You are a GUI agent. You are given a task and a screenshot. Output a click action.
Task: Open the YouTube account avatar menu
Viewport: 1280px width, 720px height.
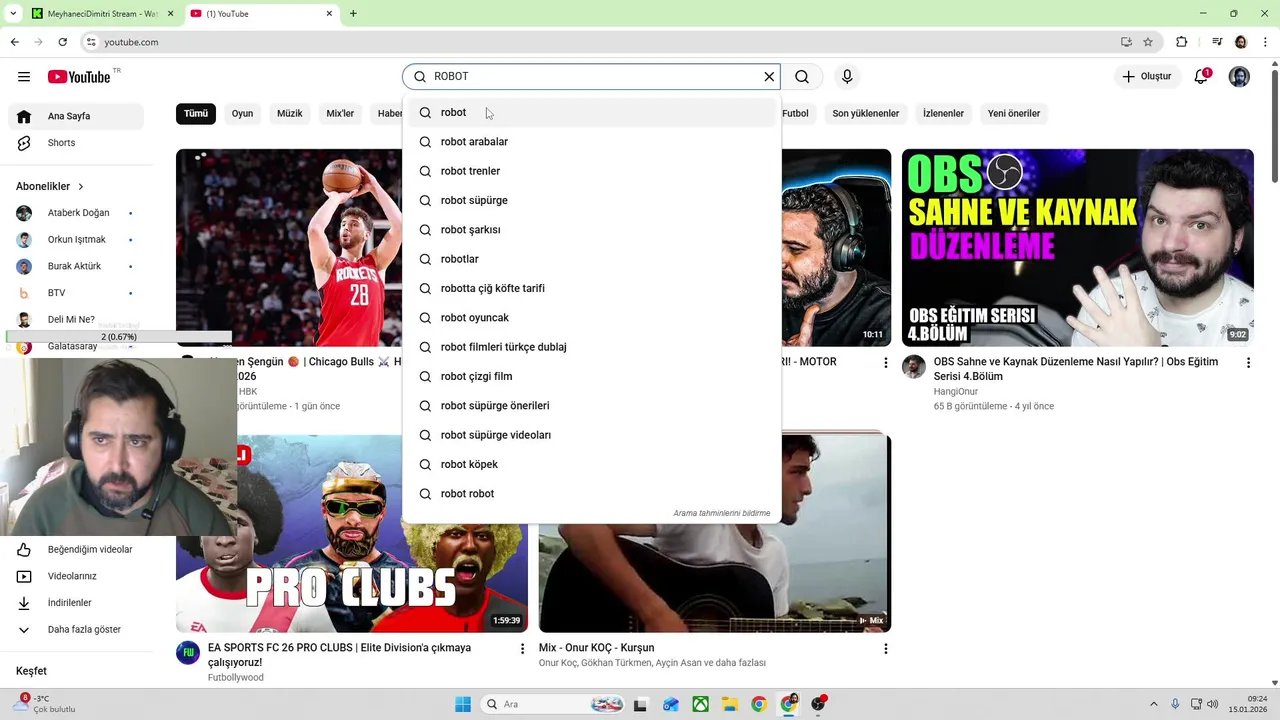click(1239, 77)
